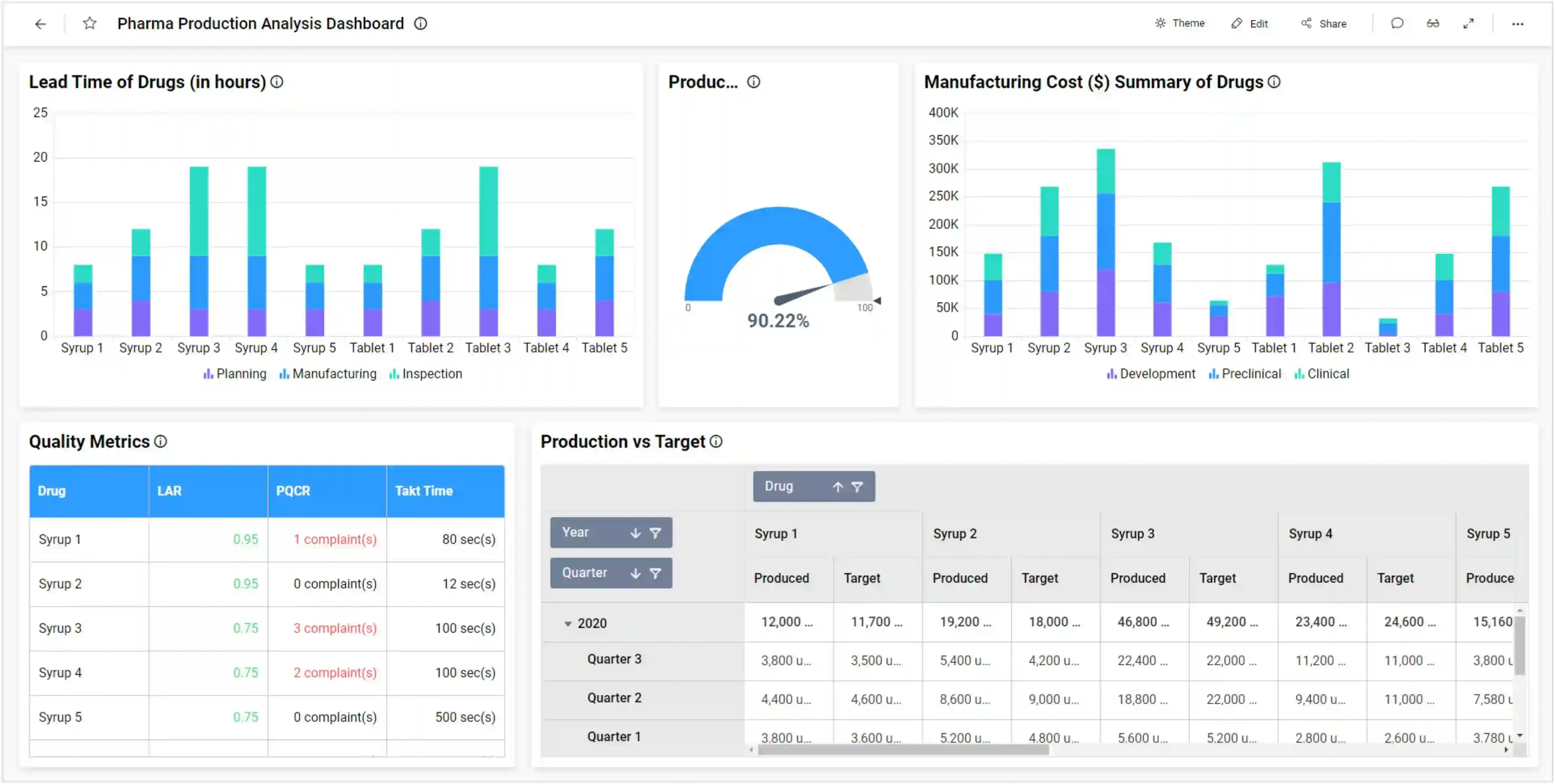
Task: Click pivot table vertical scrollbar
Action: tap(1520, 646)
